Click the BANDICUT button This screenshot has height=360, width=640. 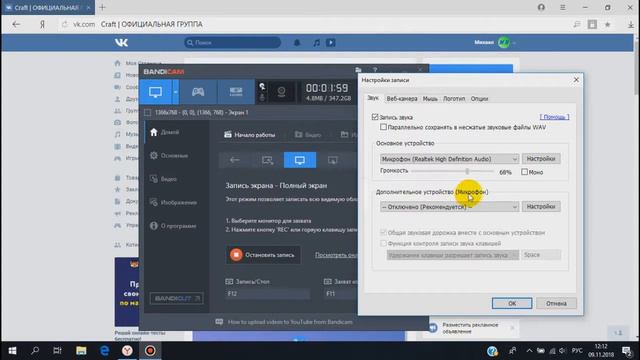pyautogui.click(x=176, y=298)
